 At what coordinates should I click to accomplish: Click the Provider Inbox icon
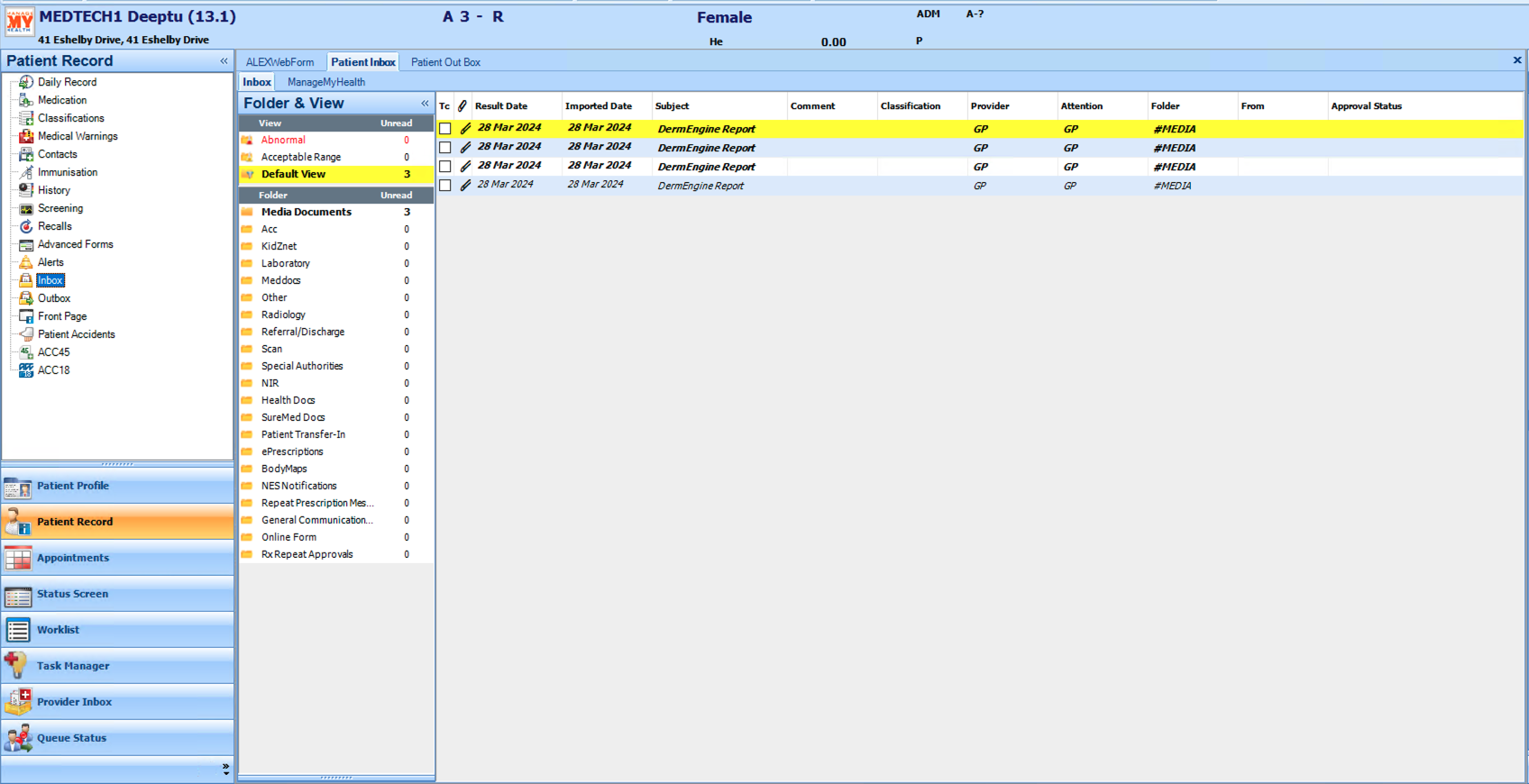coord(17,702)
